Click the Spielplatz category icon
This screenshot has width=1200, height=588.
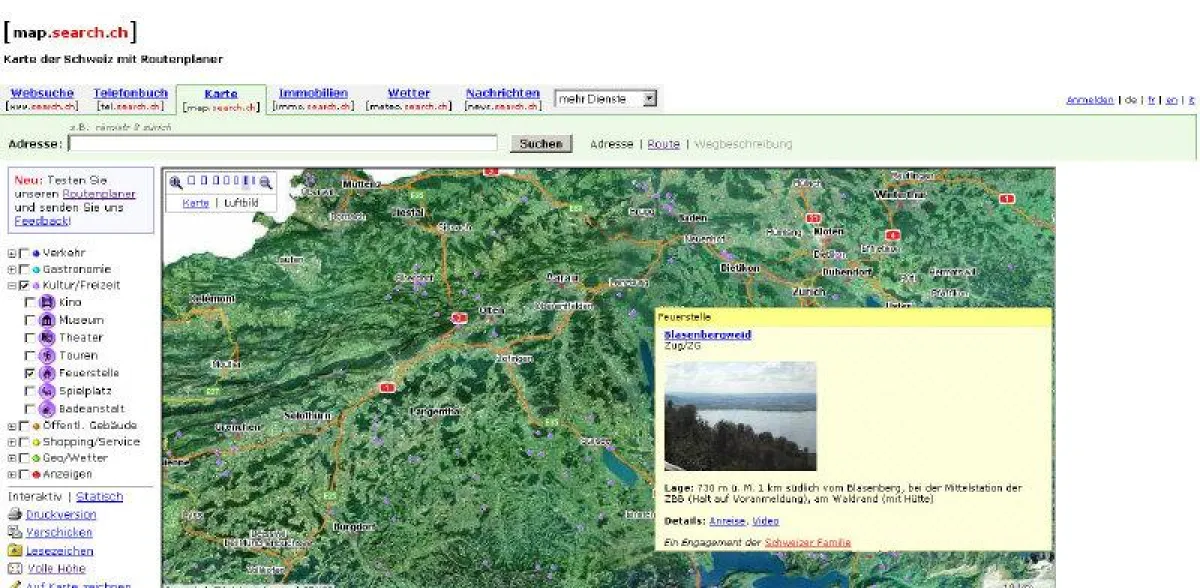pyautogui.click(x=46, y=391)
